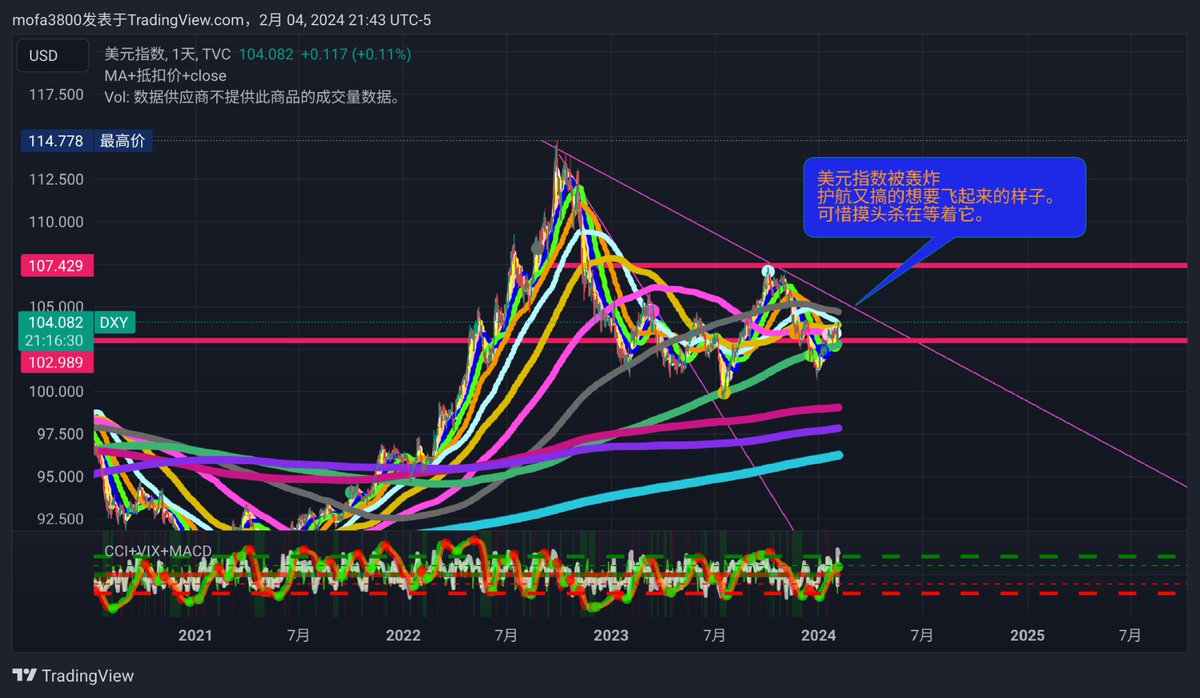Click the Vol indicator legend line
Screen dimensions: 1200x698
point(252,97)
